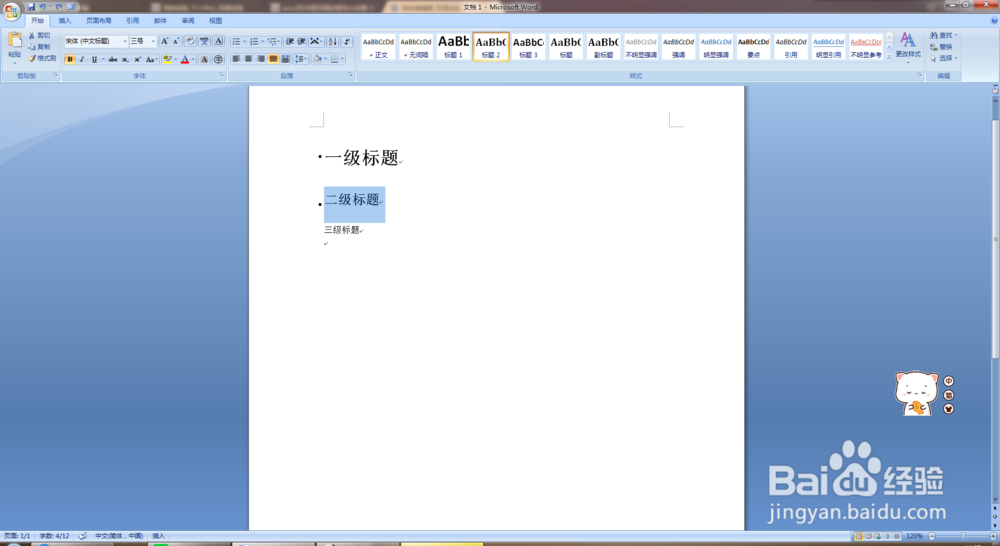Click the Paste clipboard icon
The width and height of the screenshot is (1000, 546).
click(x=14, y=40)
